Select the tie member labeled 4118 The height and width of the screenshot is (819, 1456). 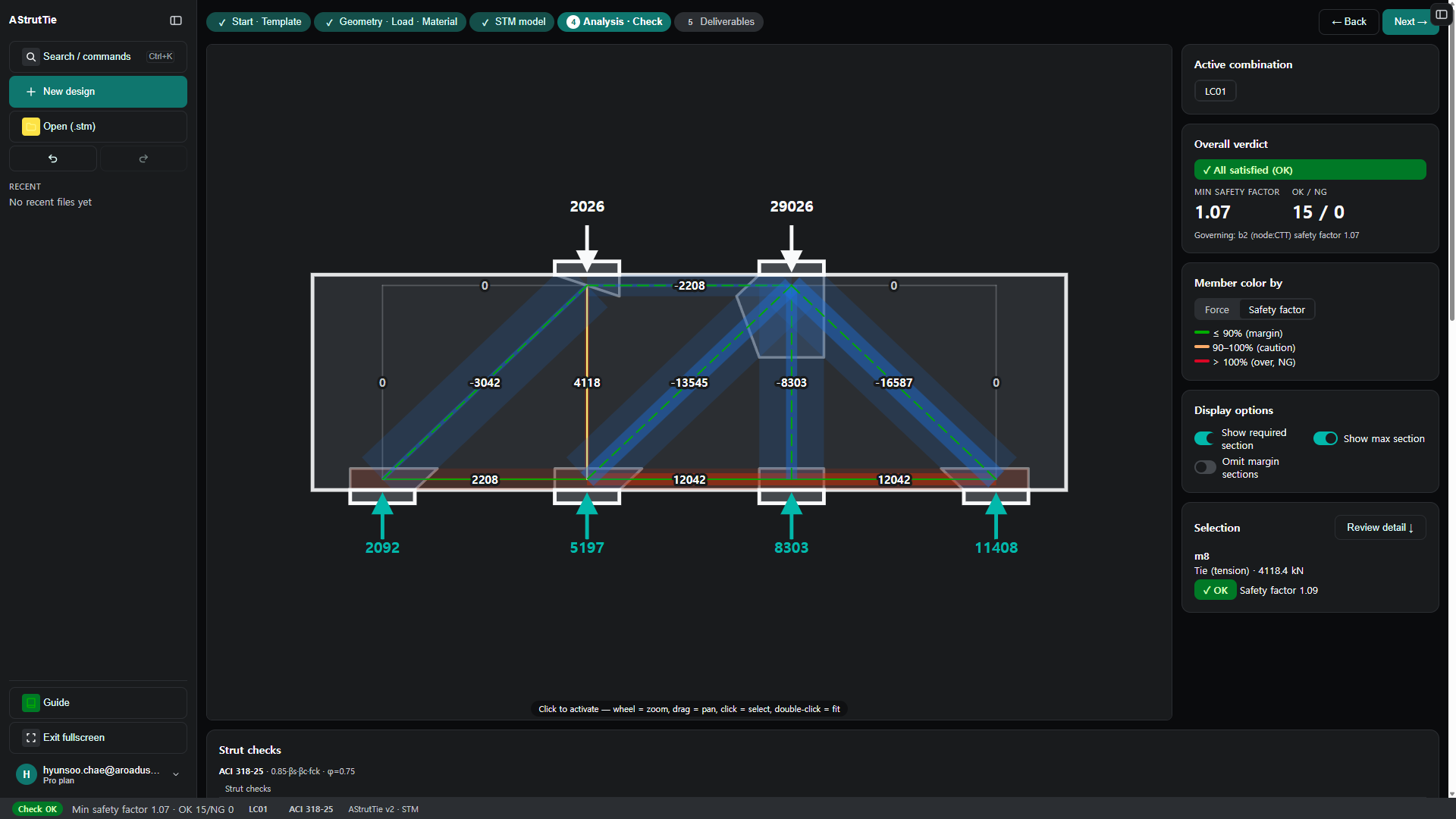(x=587, y=383)
